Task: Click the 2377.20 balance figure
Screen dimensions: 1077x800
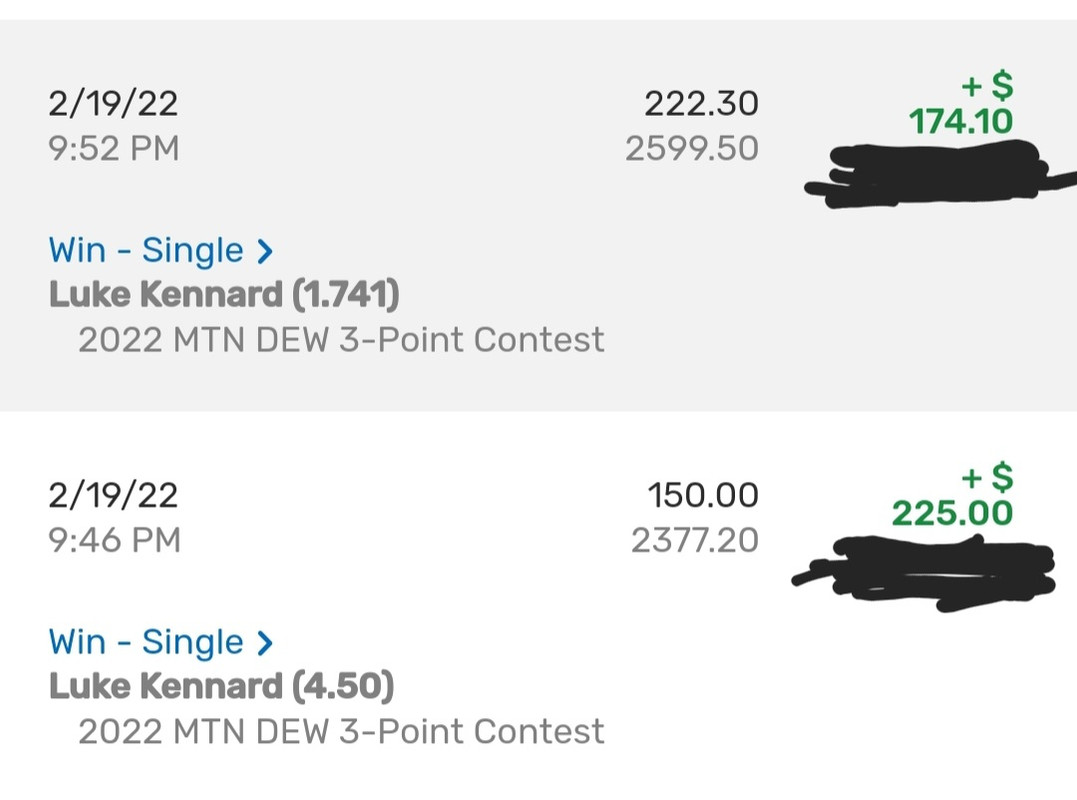Action: pyautogui.click(x=695, y=541)
